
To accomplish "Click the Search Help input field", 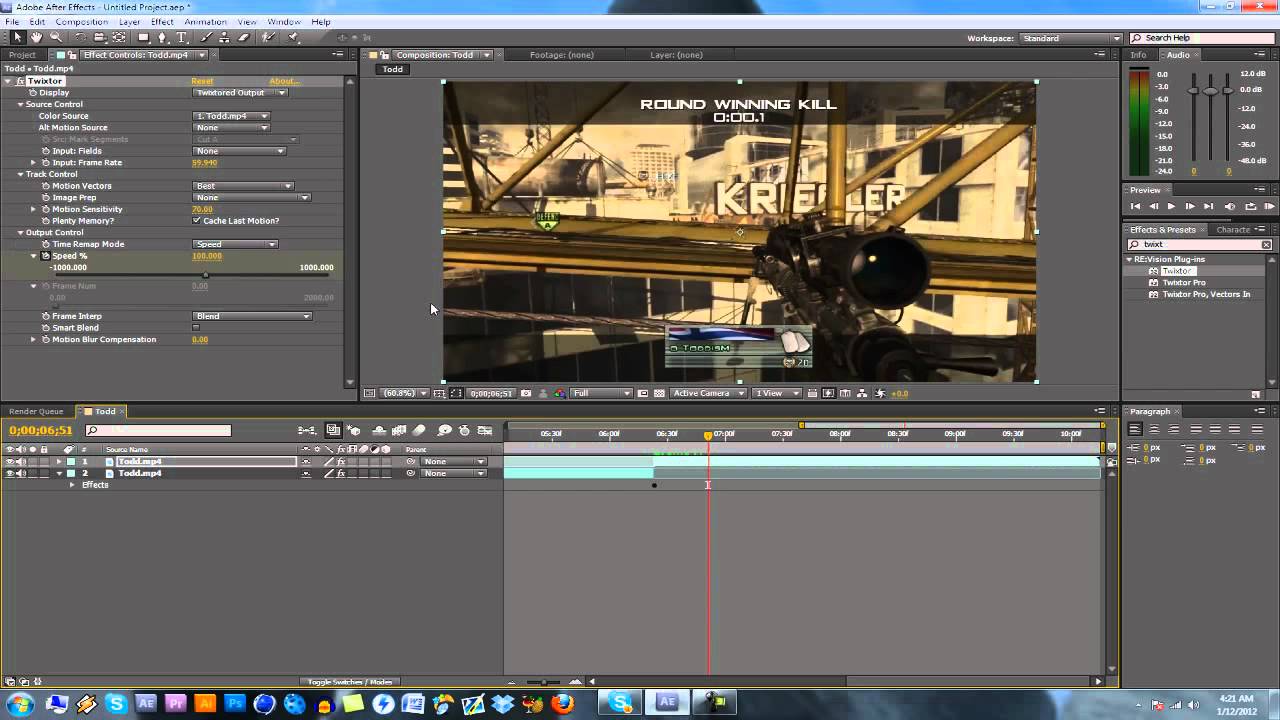I will tap(1205, 38).
